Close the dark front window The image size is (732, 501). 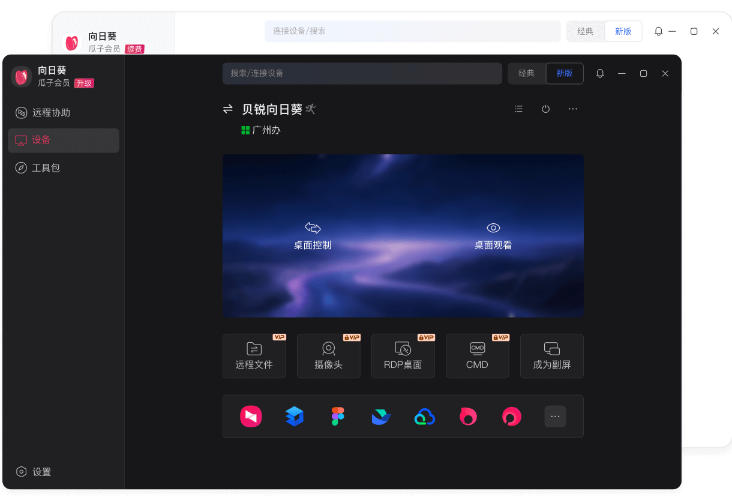(x=665, y=73)
